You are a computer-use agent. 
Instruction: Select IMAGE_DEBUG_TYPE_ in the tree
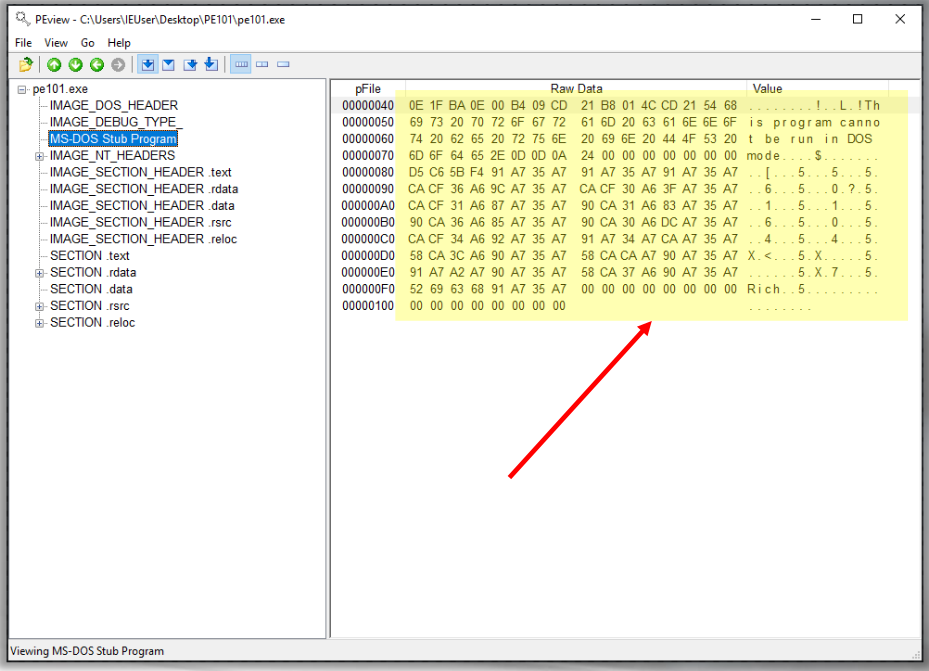(116, 122)
